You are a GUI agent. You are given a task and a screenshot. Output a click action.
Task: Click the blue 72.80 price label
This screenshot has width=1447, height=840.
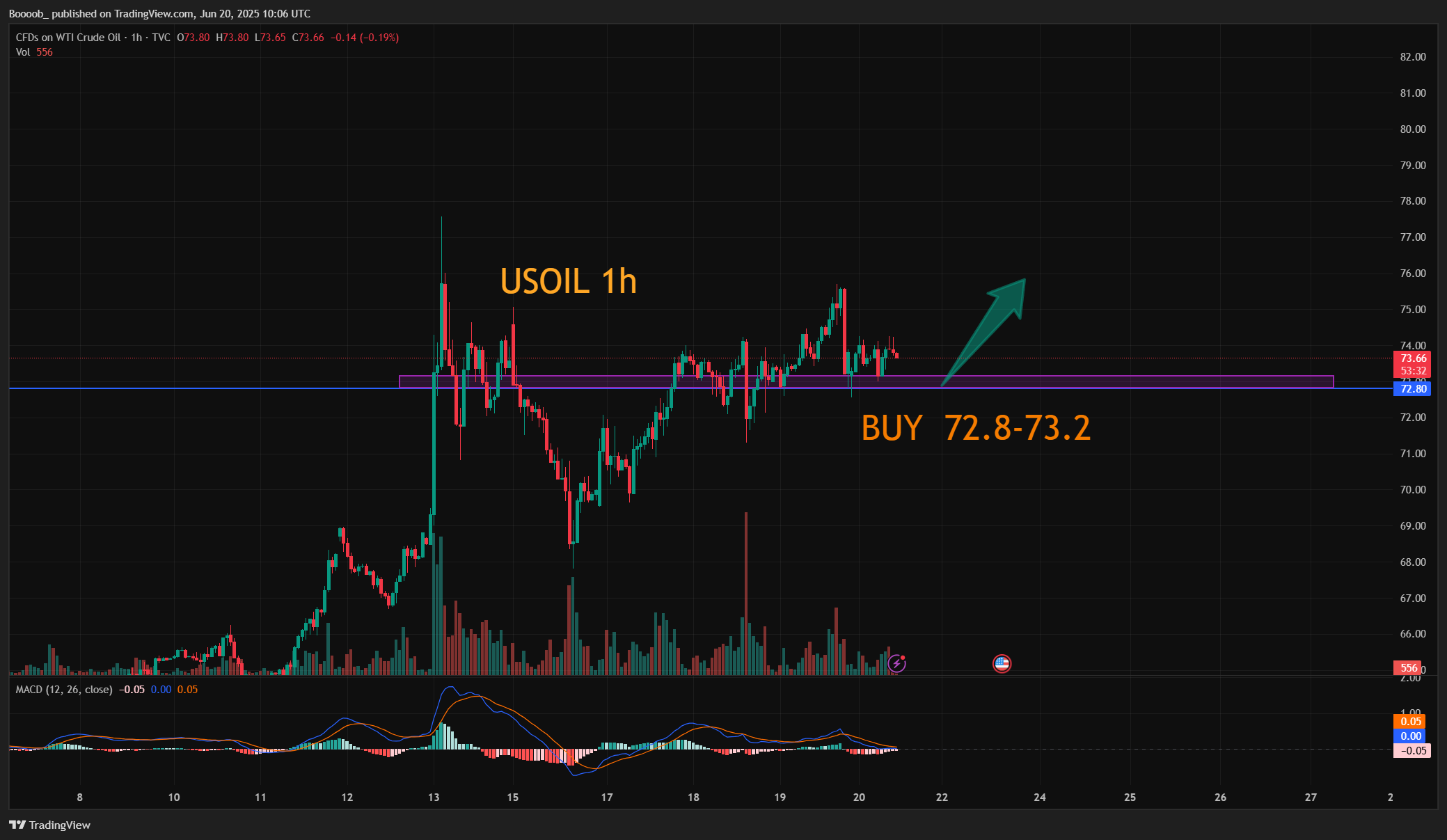coord(1412,388)
